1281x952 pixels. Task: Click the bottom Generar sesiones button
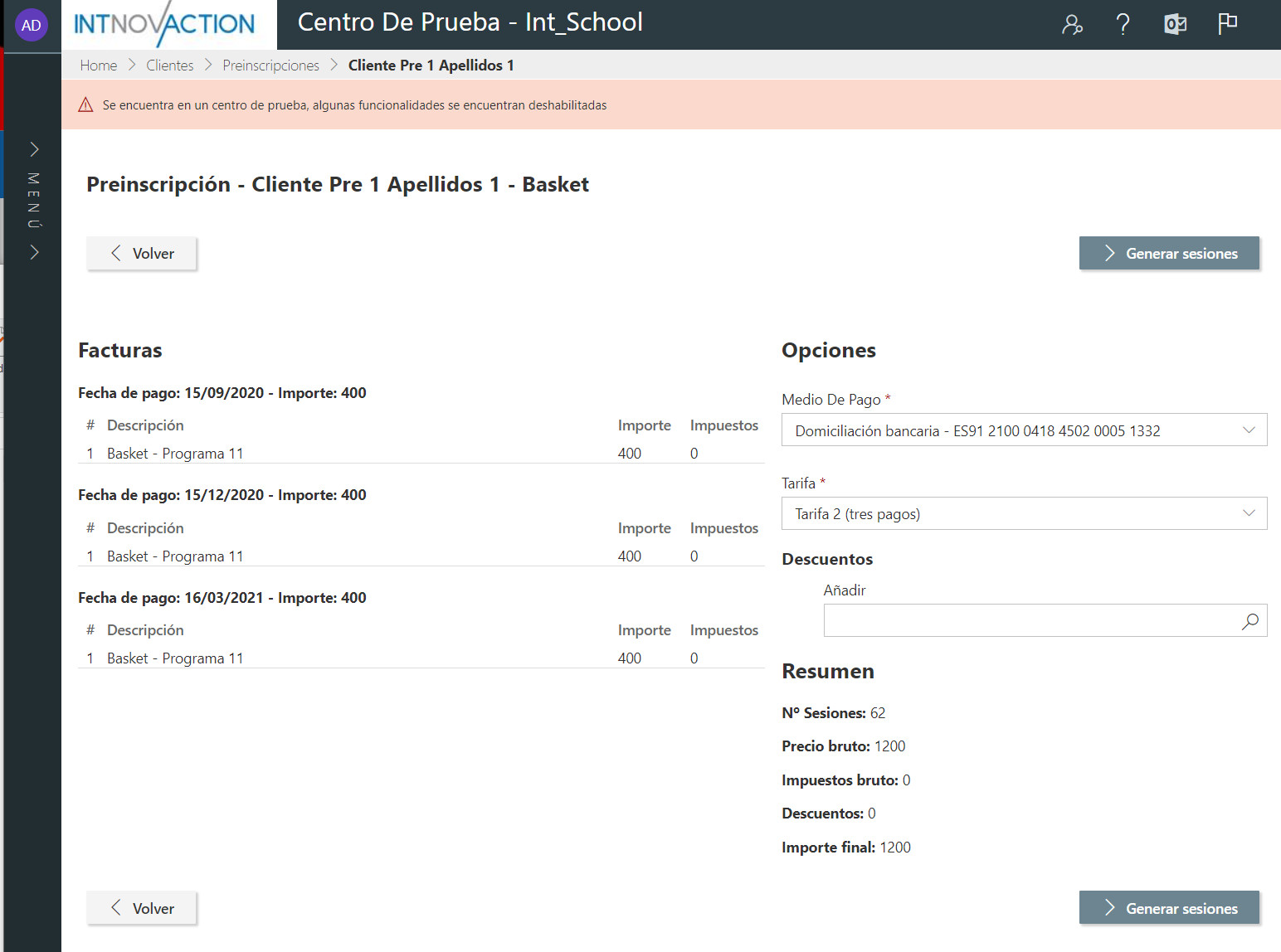(x=1169, y=908)
